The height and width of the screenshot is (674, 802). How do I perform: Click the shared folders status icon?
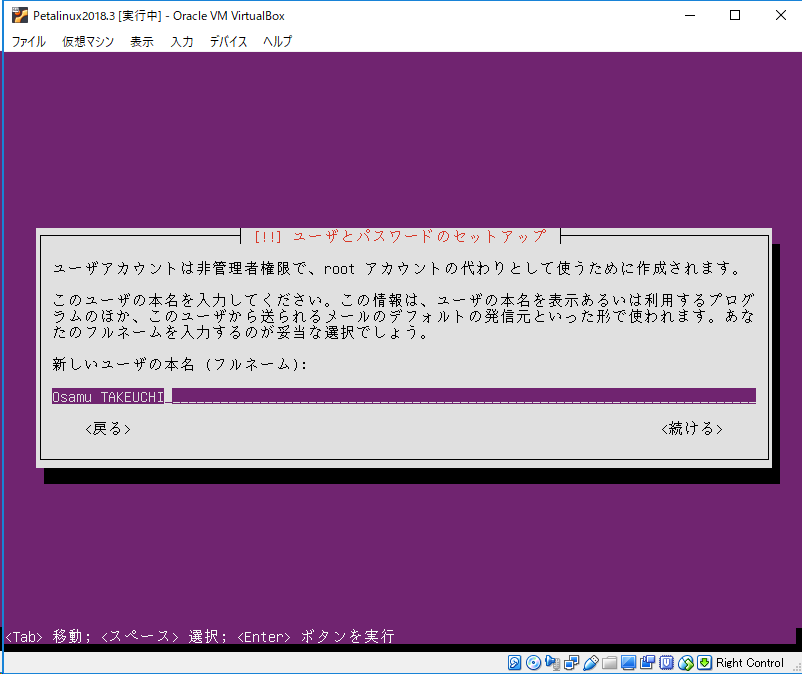pyautogui.click(x=611, y=662)
